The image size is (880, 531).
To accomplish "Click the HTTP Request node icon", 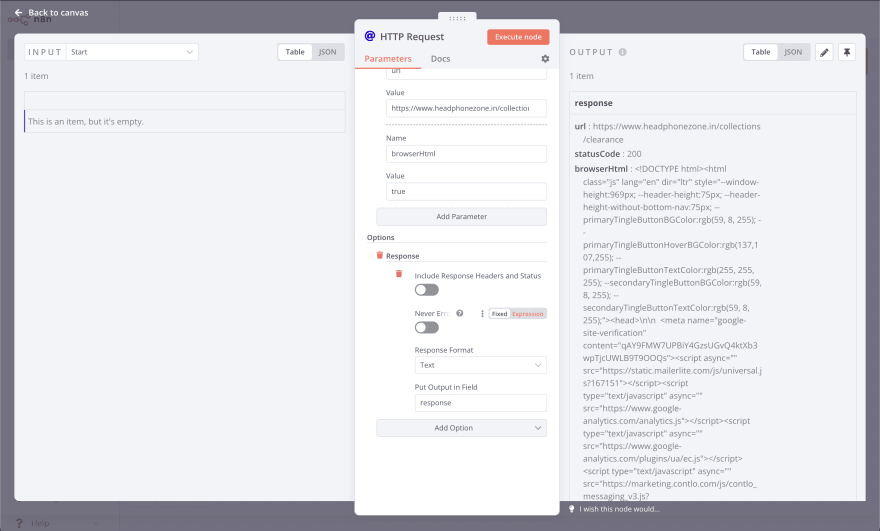I will click(370, 36).
